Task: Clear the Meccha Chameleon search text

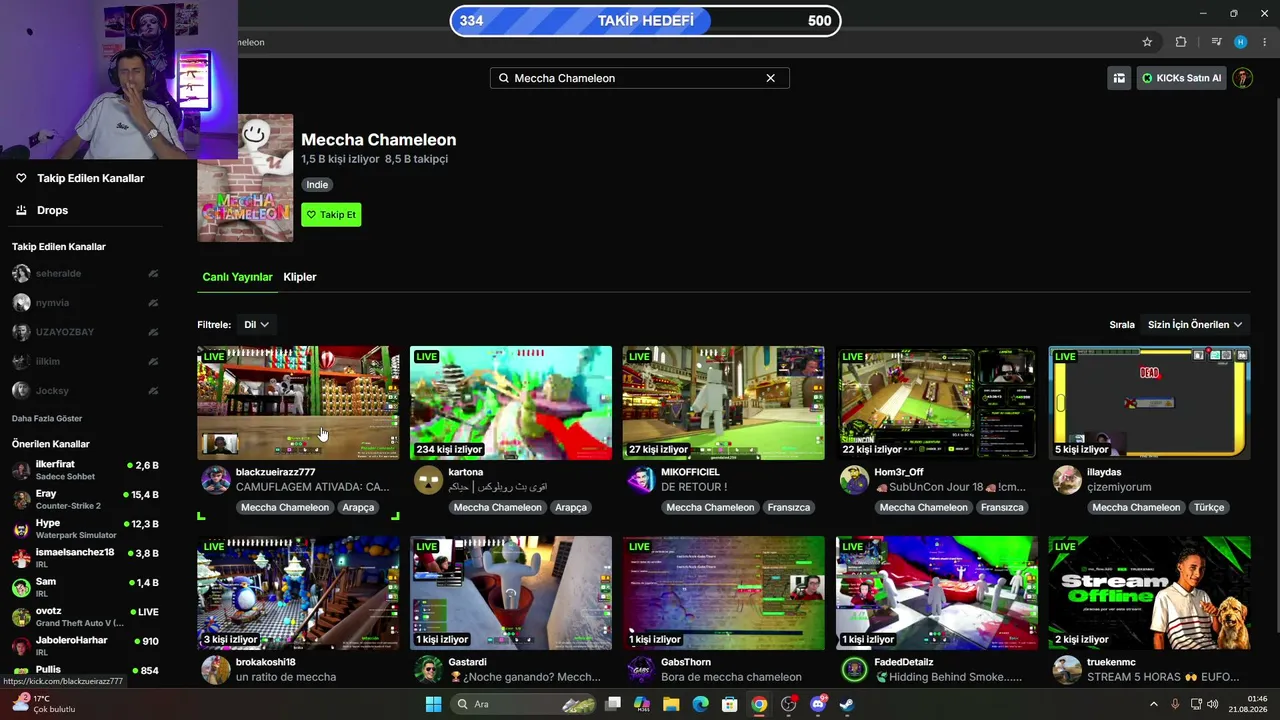Action: (x=770, y=78)
